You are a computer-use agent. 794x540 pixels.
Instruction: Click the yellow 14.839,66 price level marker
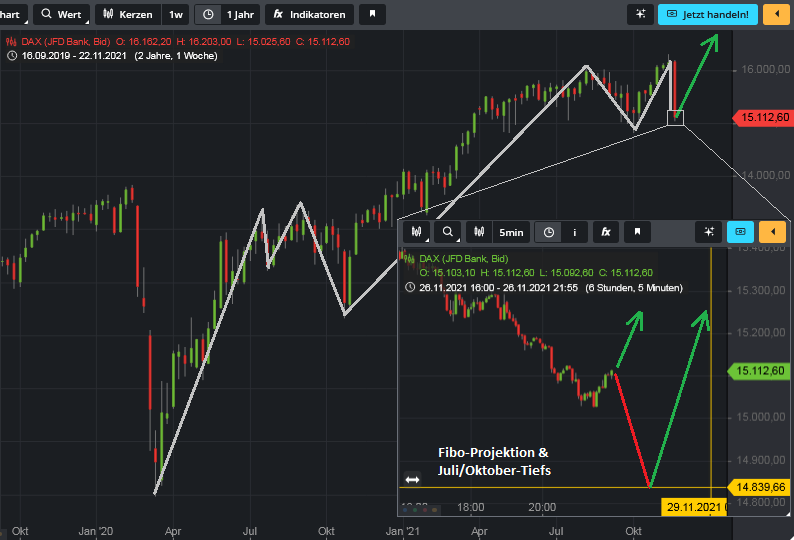point(759,487)
